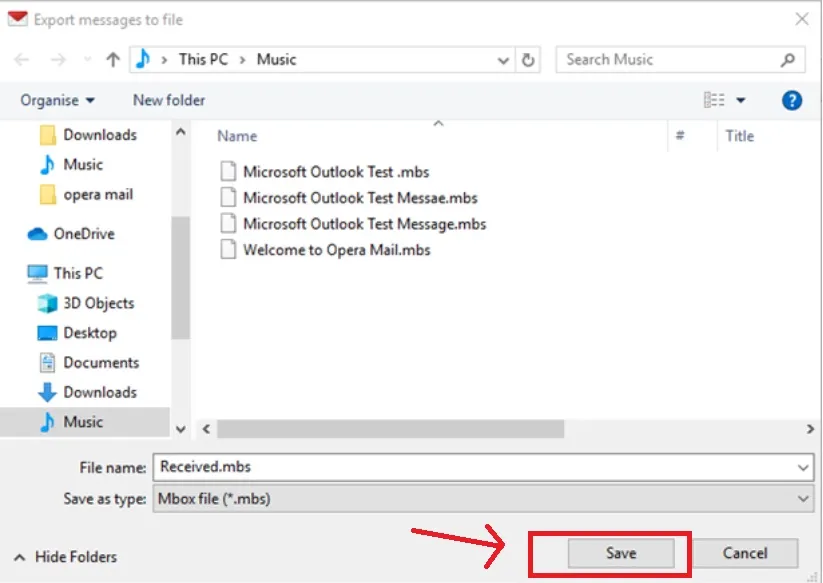Click the Back navigation arrow
This screenshot has width=823, height=583.
click(22, 60)
